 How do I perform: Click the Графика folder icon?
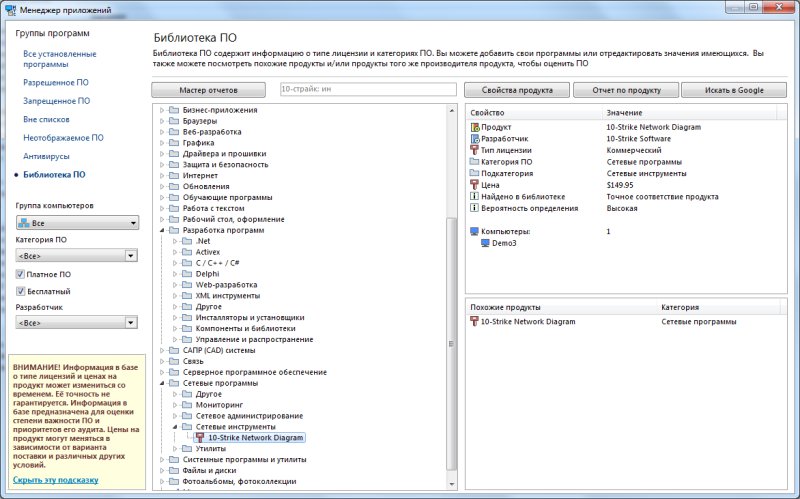coord(174,143)
